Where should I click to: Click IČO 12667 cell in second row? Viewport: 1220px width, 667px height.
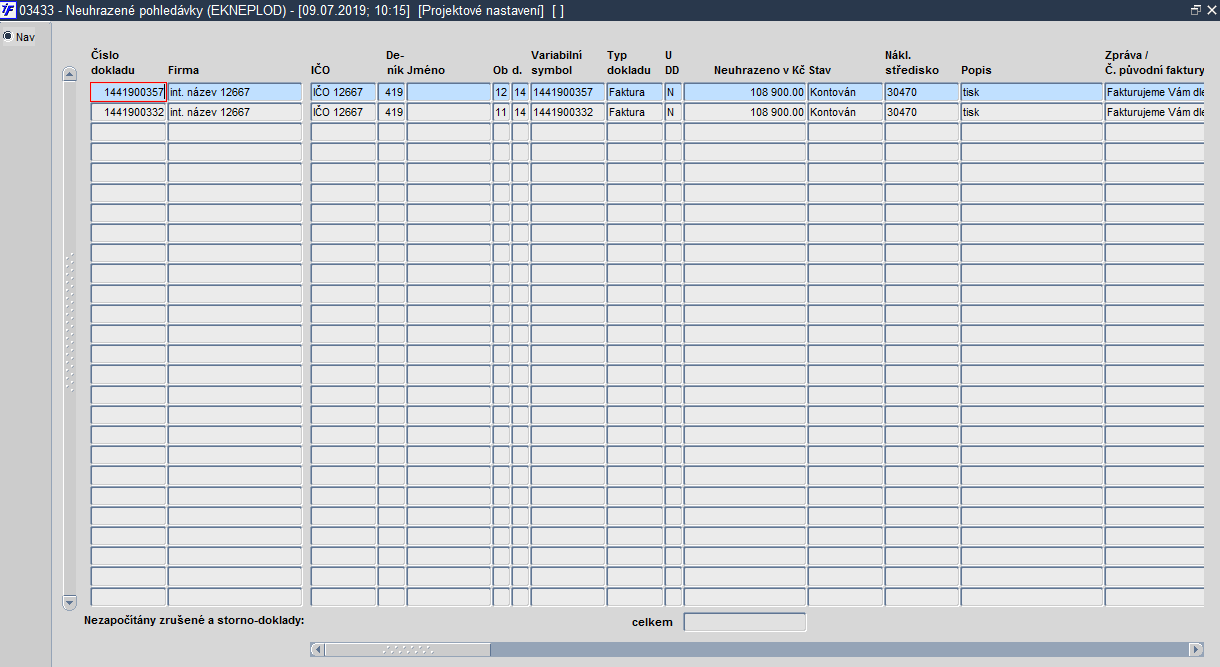(x=343, y=112)
